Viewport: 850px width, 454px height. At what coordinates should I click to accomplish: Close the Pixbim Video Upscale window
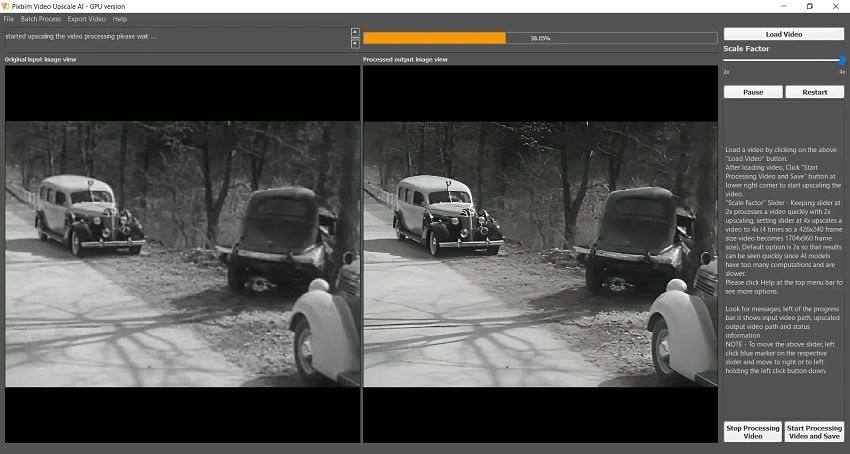pyautogui.click(x=835, y=7)
